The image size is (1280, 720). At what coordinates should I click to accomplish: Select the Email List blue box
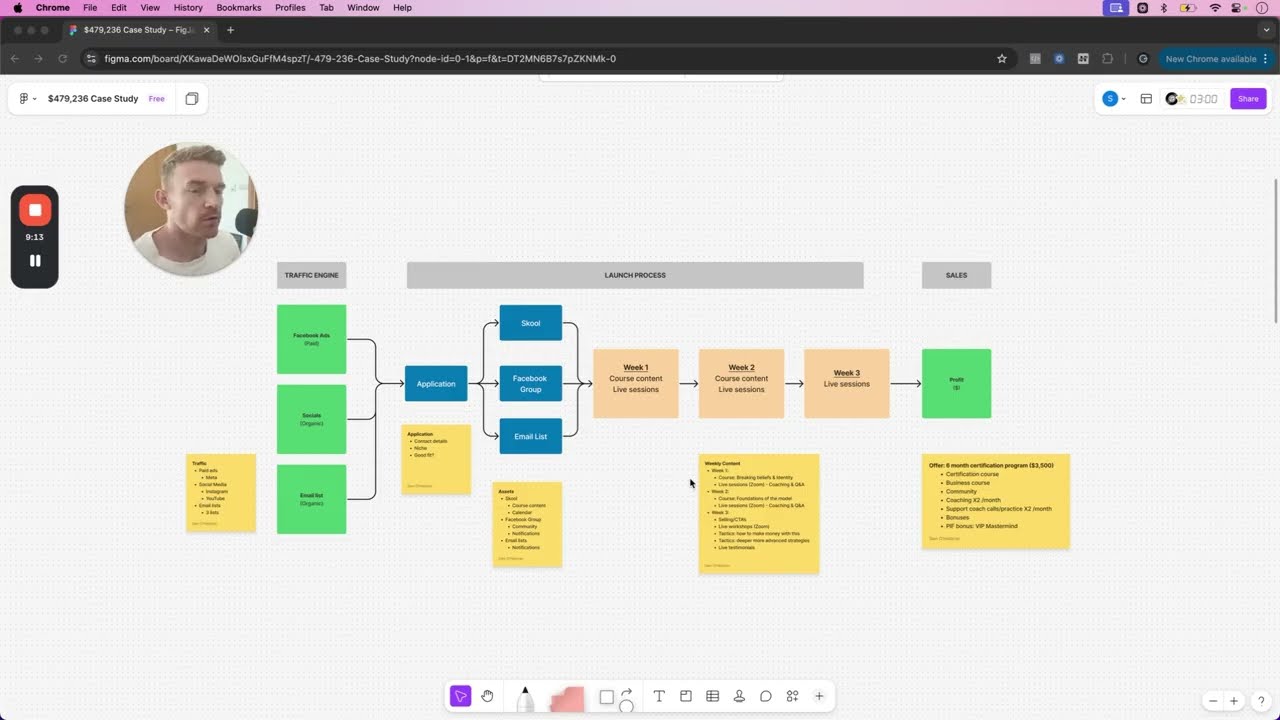(531, 436)
